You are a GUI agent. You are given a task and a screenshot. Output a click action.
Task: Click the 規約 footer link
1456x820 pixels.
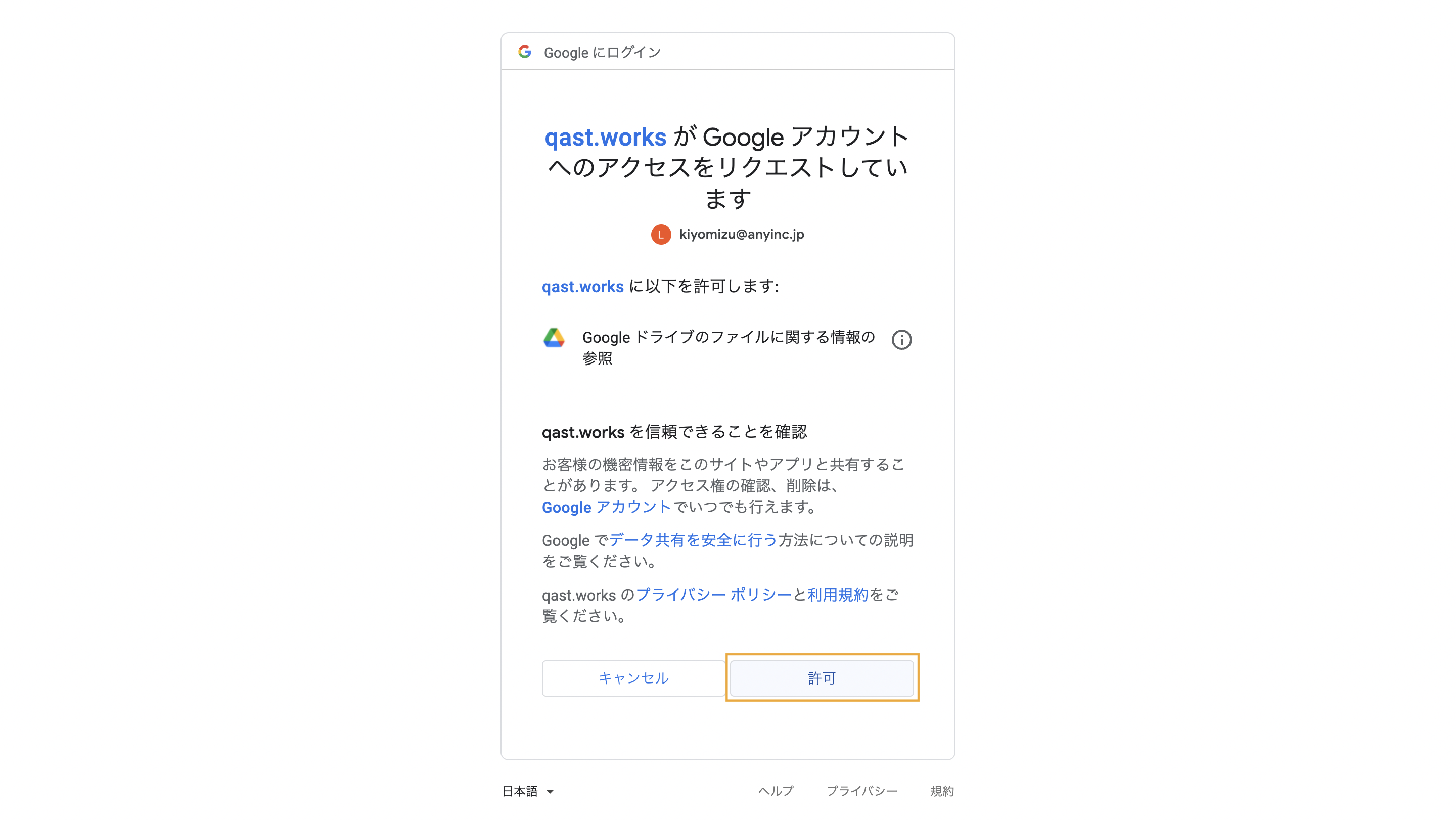(x=942, y=791)
